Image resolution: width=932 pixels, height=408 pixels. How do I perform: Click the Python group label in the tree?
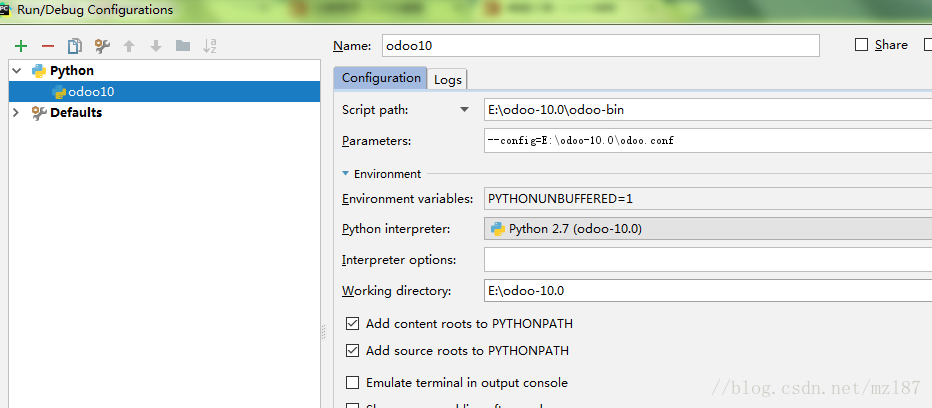pyautogui.click(x=72, y=71)
